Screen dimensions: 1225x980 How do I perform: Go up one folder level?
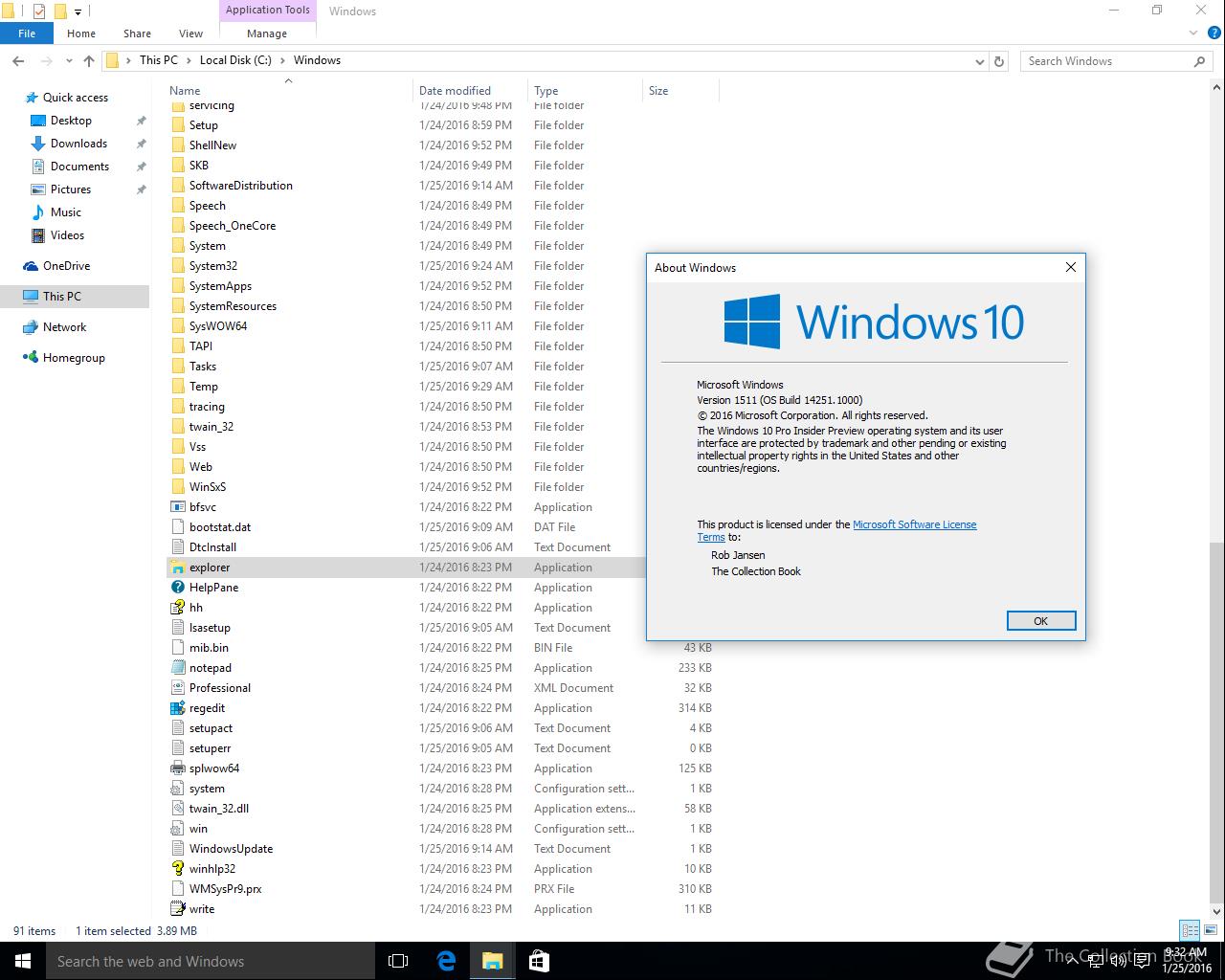(x=89, y=60)
